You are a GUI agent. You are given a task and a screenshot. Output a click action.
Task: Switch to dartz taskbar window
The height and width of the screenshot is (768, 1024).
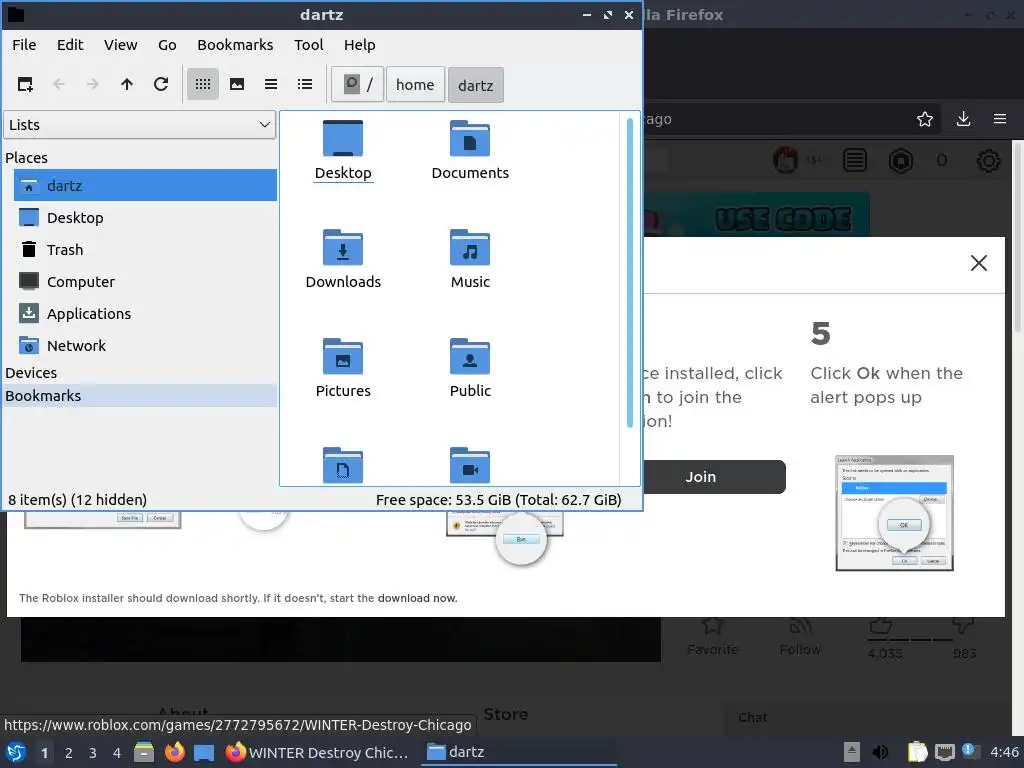coord(519,752)
